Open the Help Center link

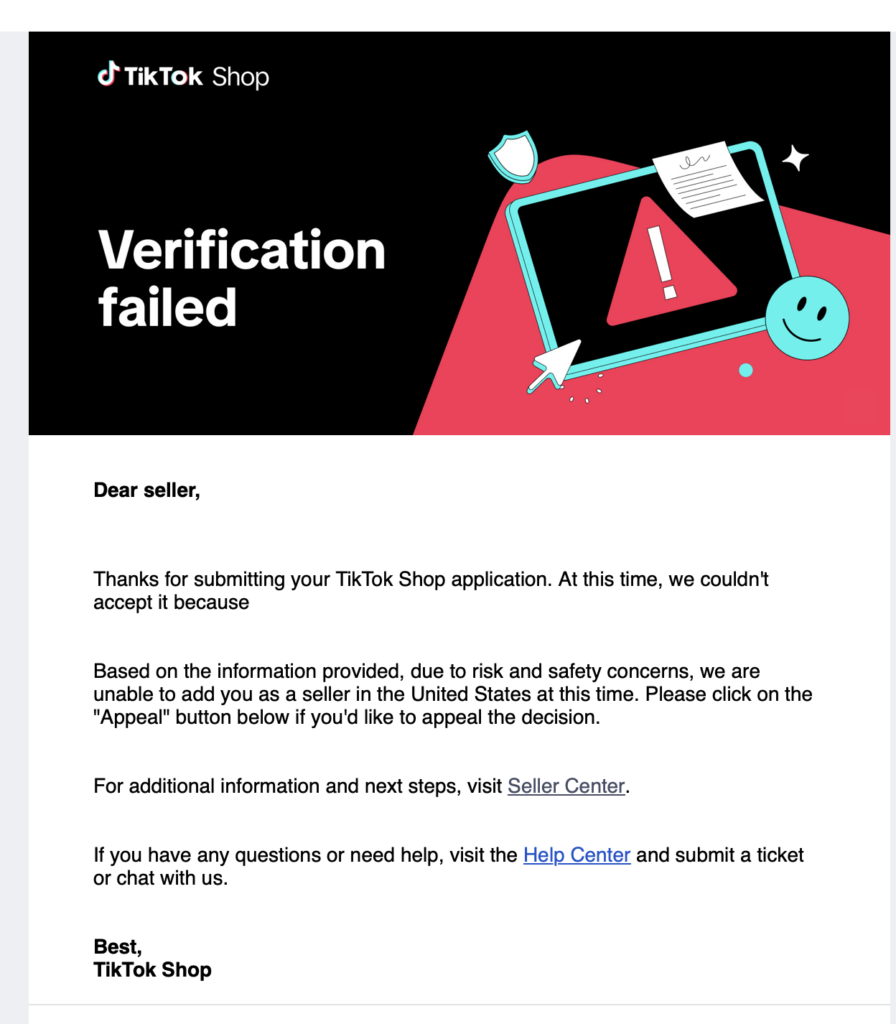pyautogui.click(x=577, y=855)
